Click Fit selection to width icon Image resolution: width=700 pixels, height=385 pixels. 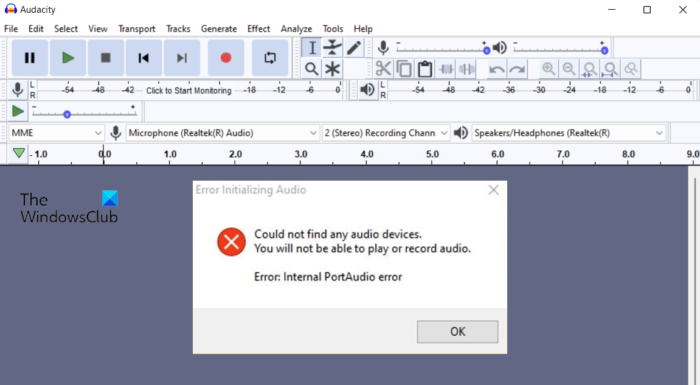click(x=589, y=69)
